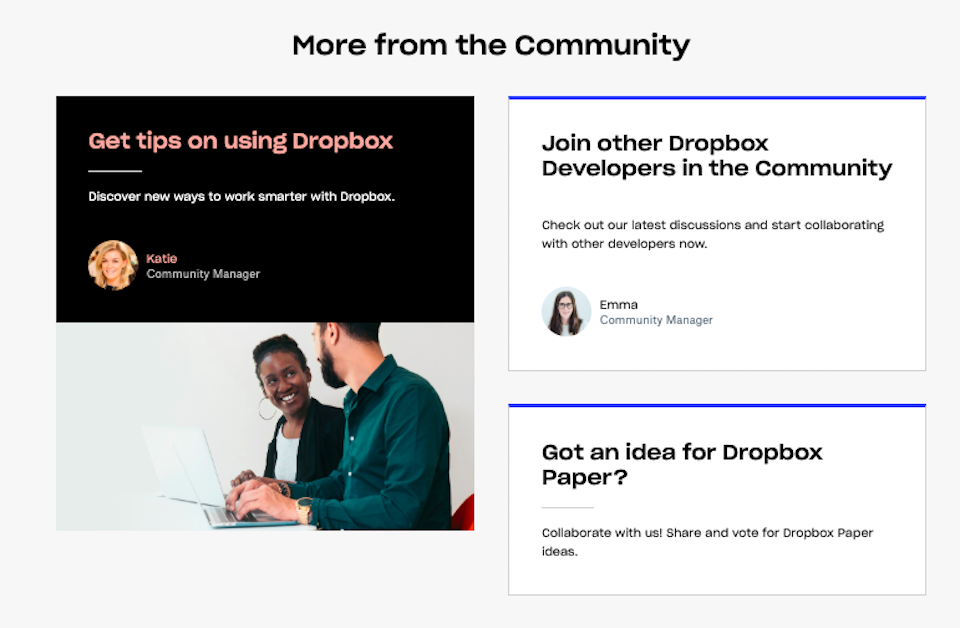Select 'Community Manager' label under Katie
Image resolution: width=960 pixels, height=628 pixels.
tap(203, 274)
